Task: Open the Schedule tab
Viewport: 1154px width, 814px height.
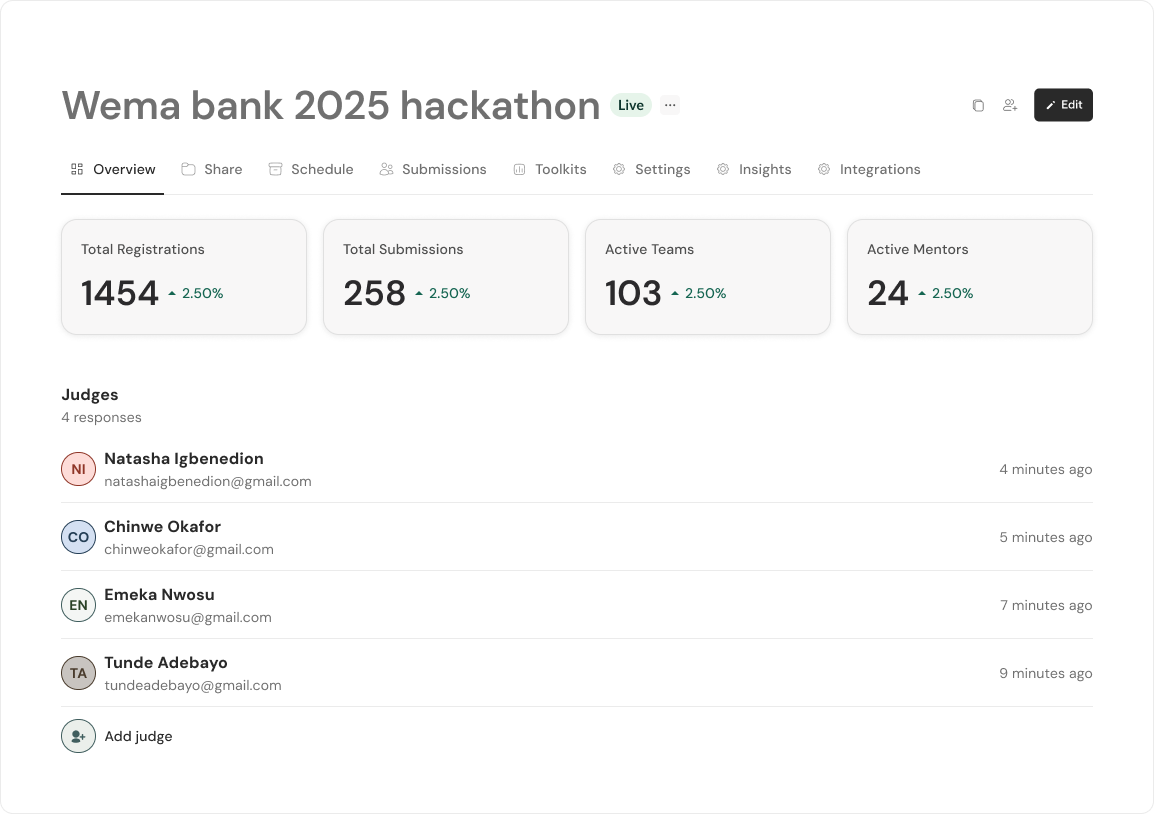Action: [311, 169]
